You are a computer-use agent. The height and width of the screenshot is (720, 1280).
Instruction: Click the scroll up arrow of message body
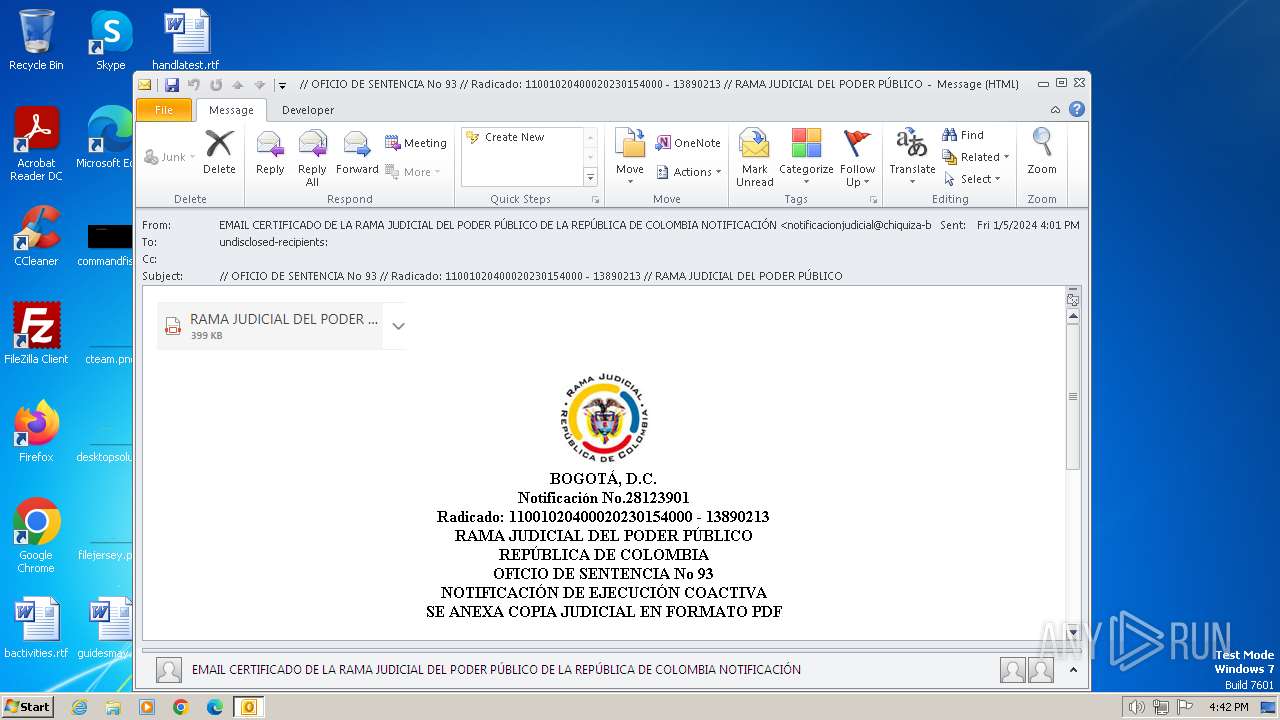[1073, 317]
